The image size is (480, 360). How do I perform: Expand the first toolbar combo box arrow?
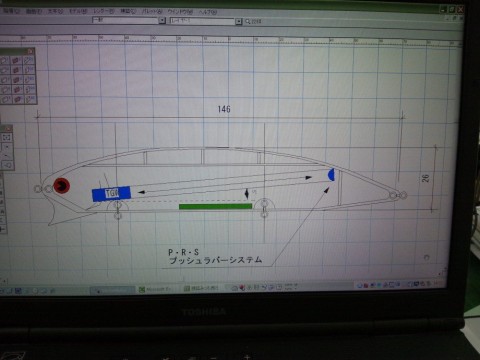tap(162, 20)
